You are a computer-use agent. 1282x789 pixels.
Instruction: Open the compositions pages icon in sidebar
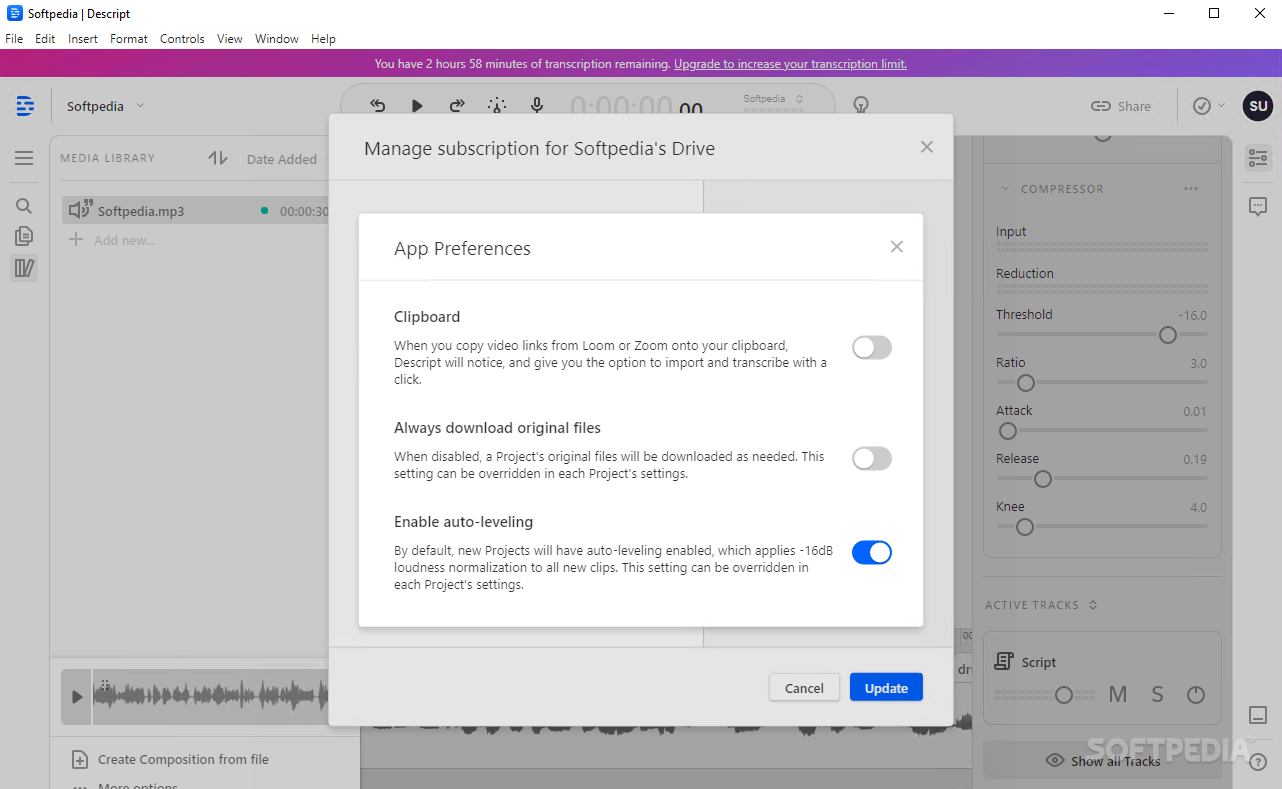click(x=24, y=236)
